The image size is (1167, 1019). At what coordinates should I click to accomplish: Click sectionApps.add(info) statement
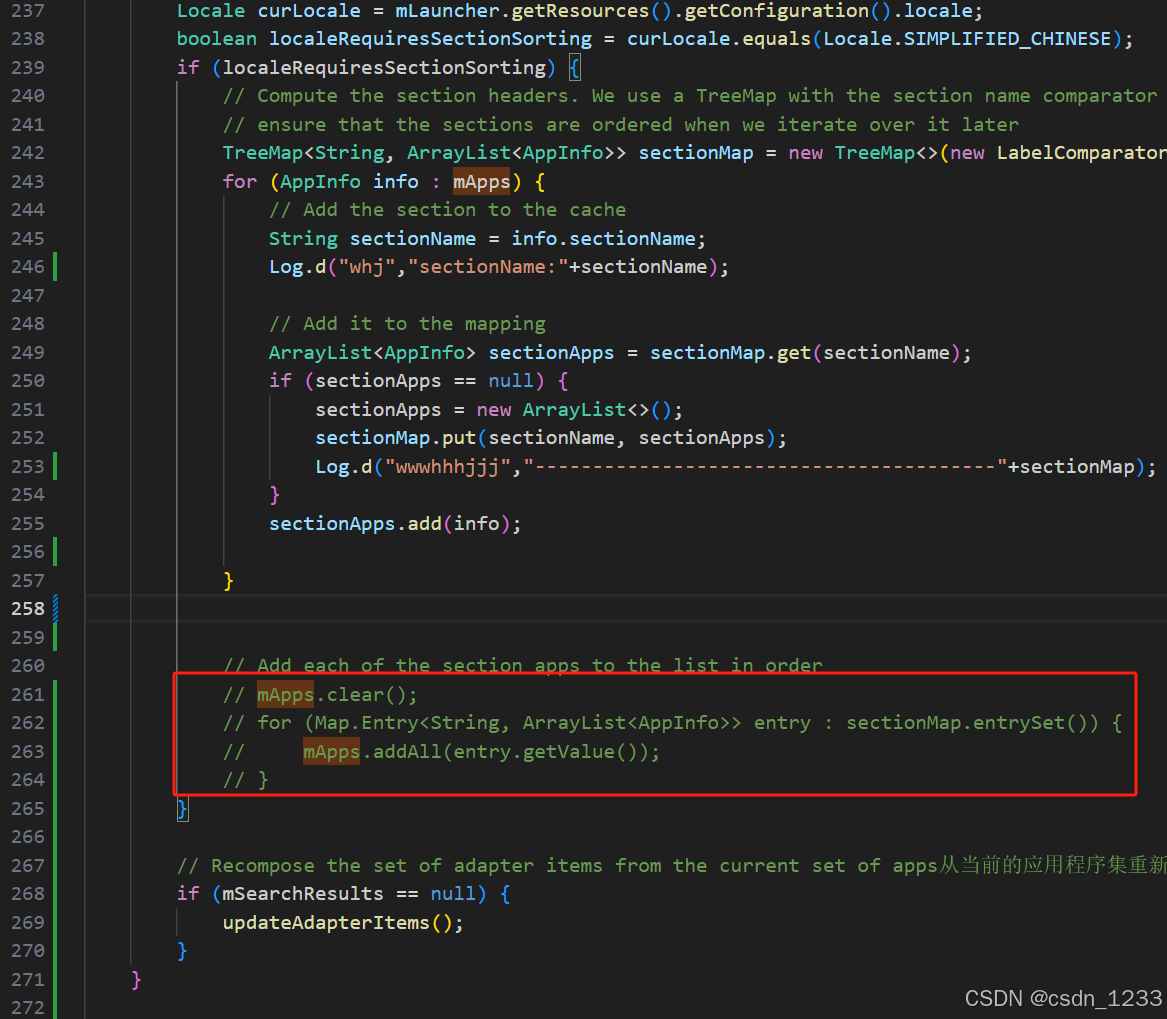394,524
